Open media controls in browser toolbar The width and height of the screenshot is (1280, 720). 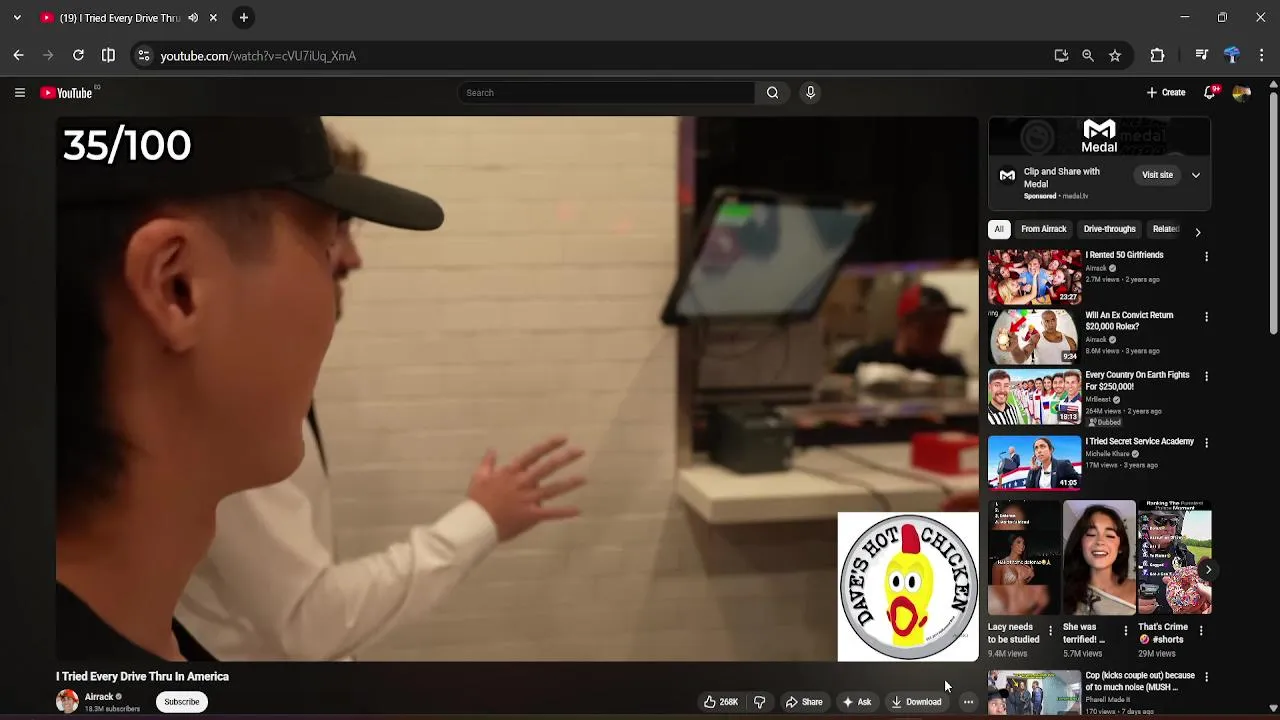(x=1202, y=56)
